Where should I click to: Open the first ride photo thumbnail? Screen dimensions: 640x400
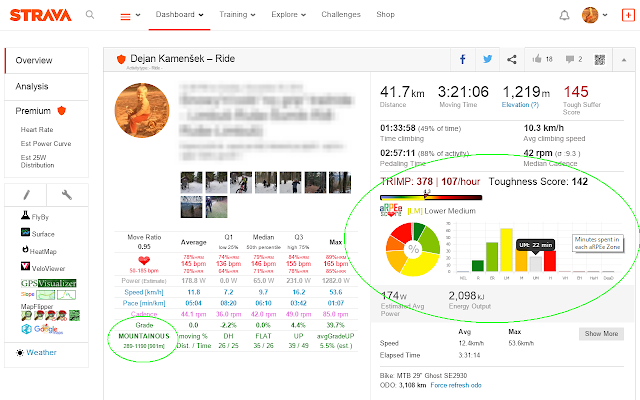[191, 182]
